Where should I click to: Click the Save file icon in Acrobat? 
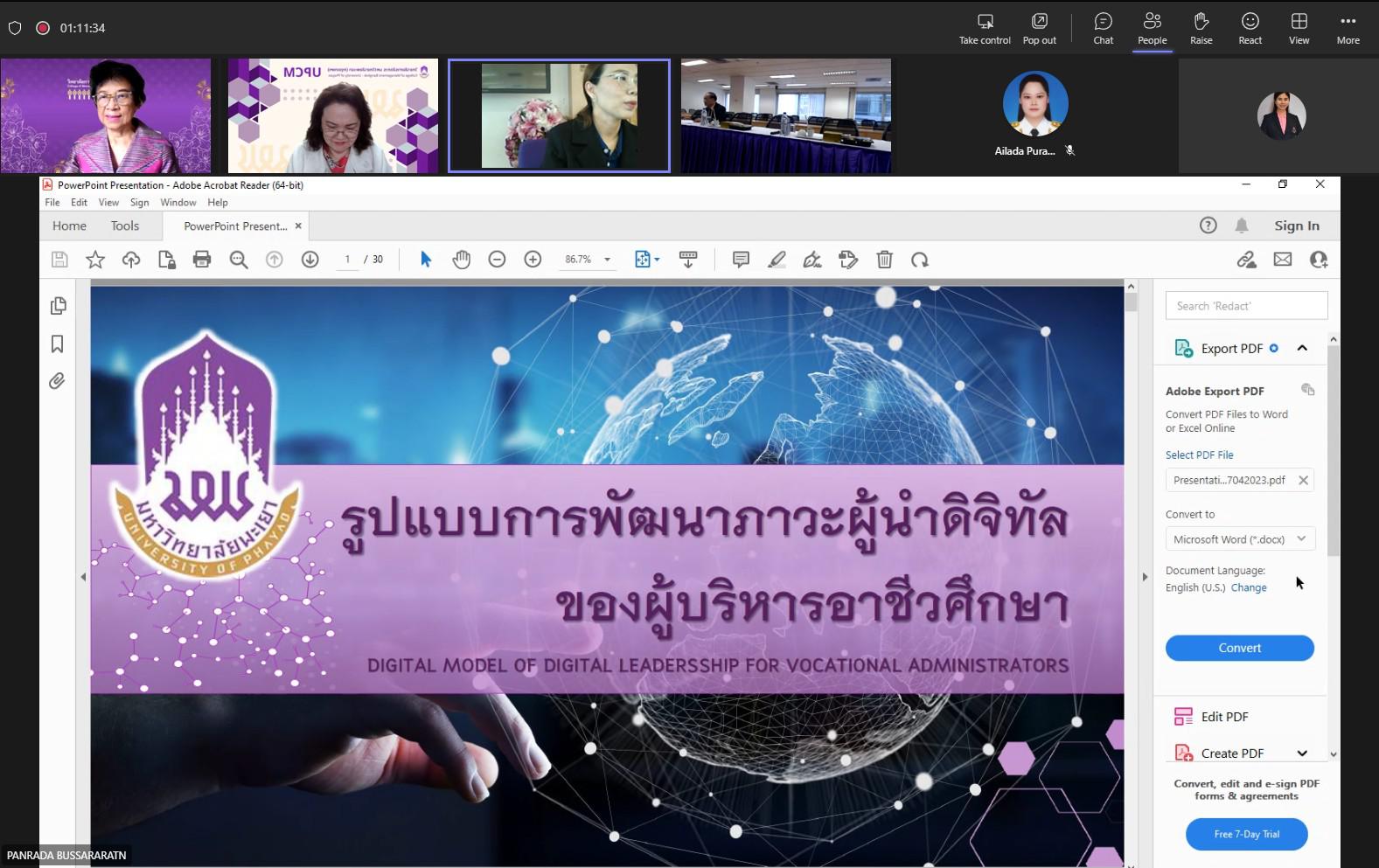coord(59,260)
